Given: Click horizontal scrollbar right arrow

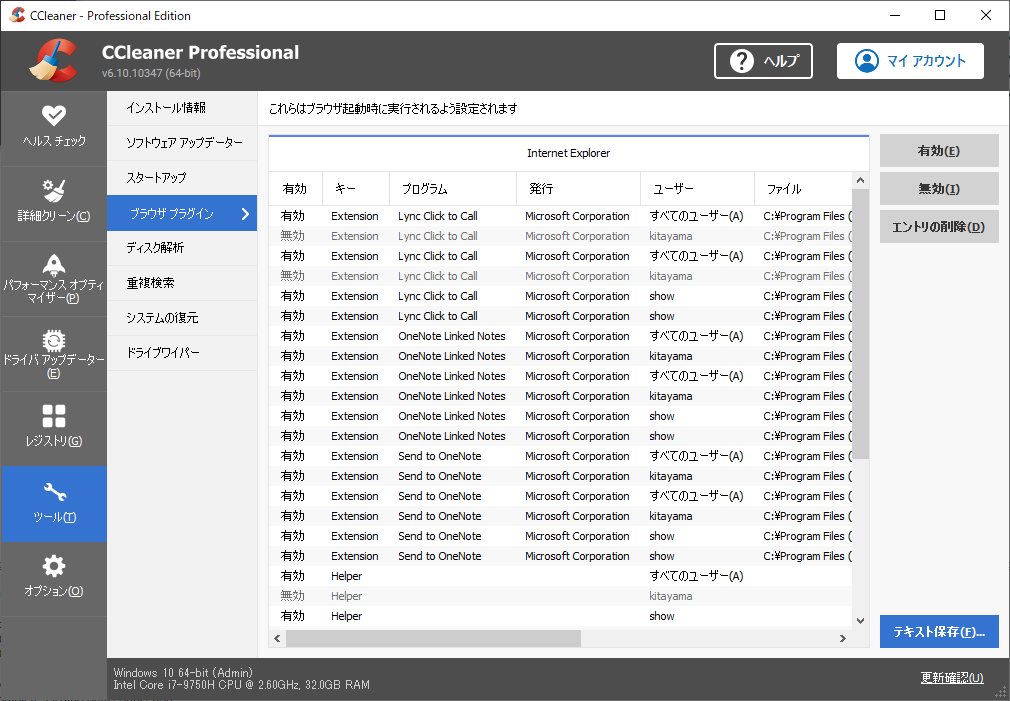Looking at the screenshot, I should [x=843, y=639].
